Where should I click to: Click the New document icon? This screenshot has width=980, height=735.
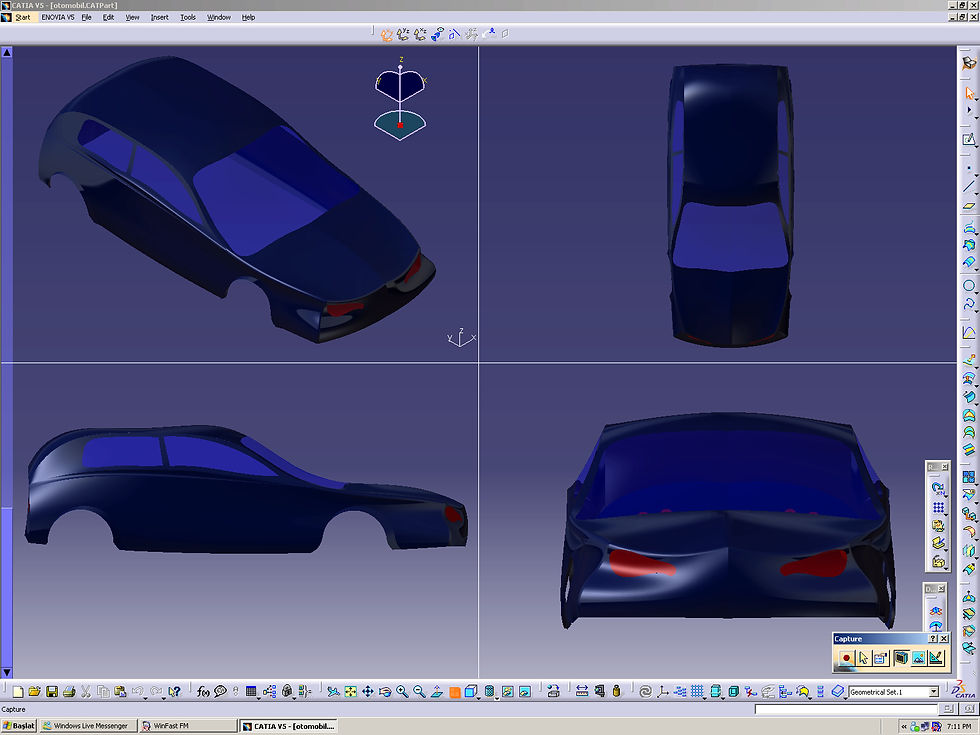tap(18, 691)
